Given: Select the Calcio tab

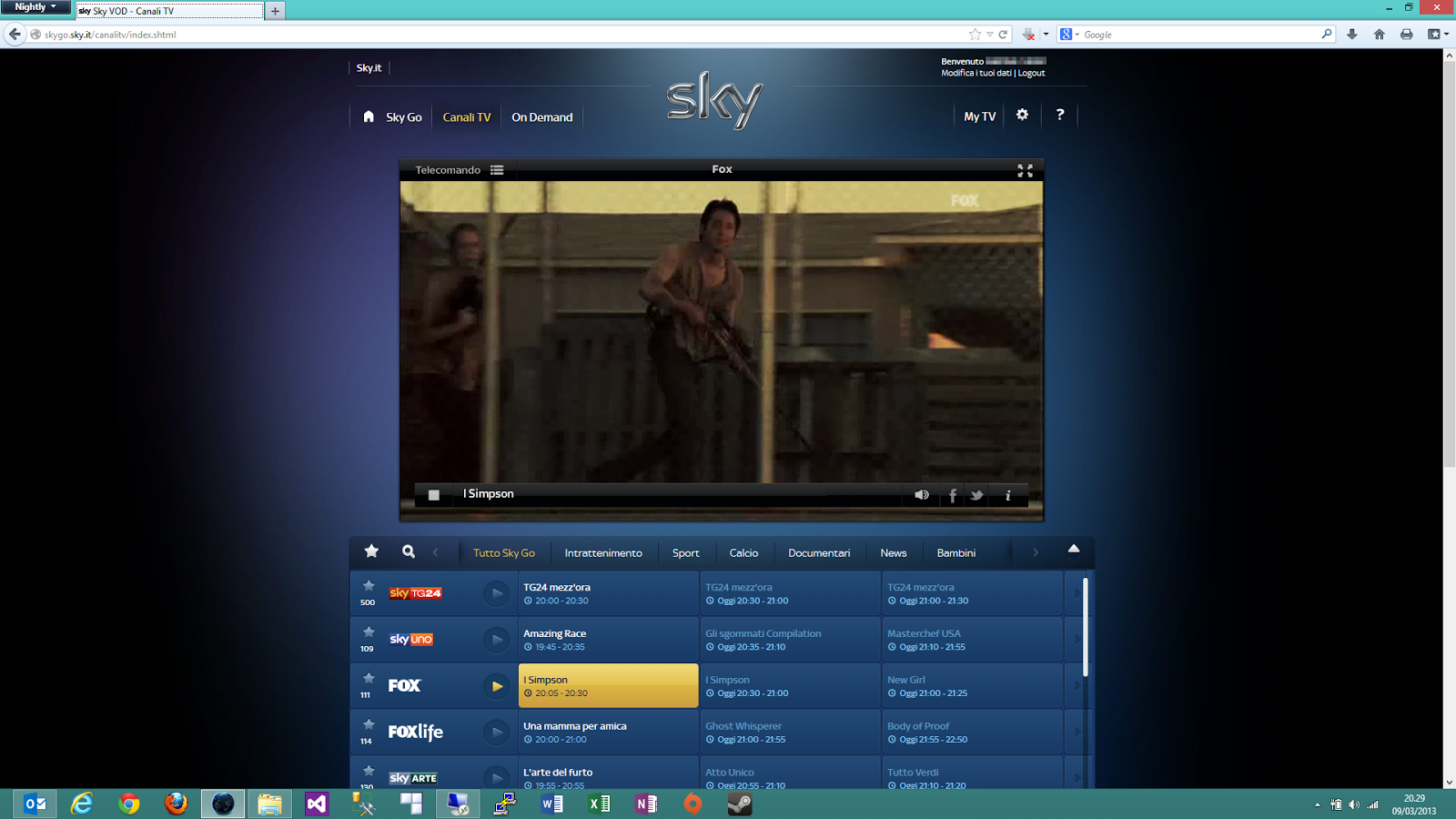Looking at the screenshot, I should click(x=743, y=552).
